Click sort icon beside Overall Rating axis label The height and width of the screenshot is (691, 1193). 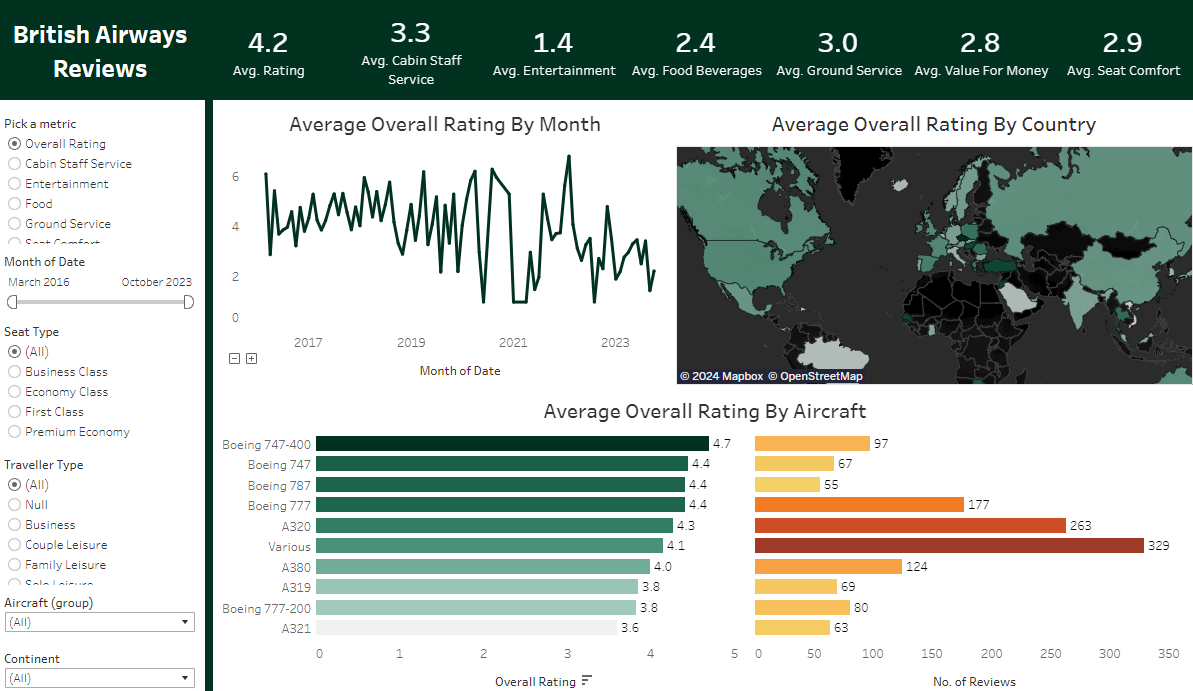pos(587,681)
